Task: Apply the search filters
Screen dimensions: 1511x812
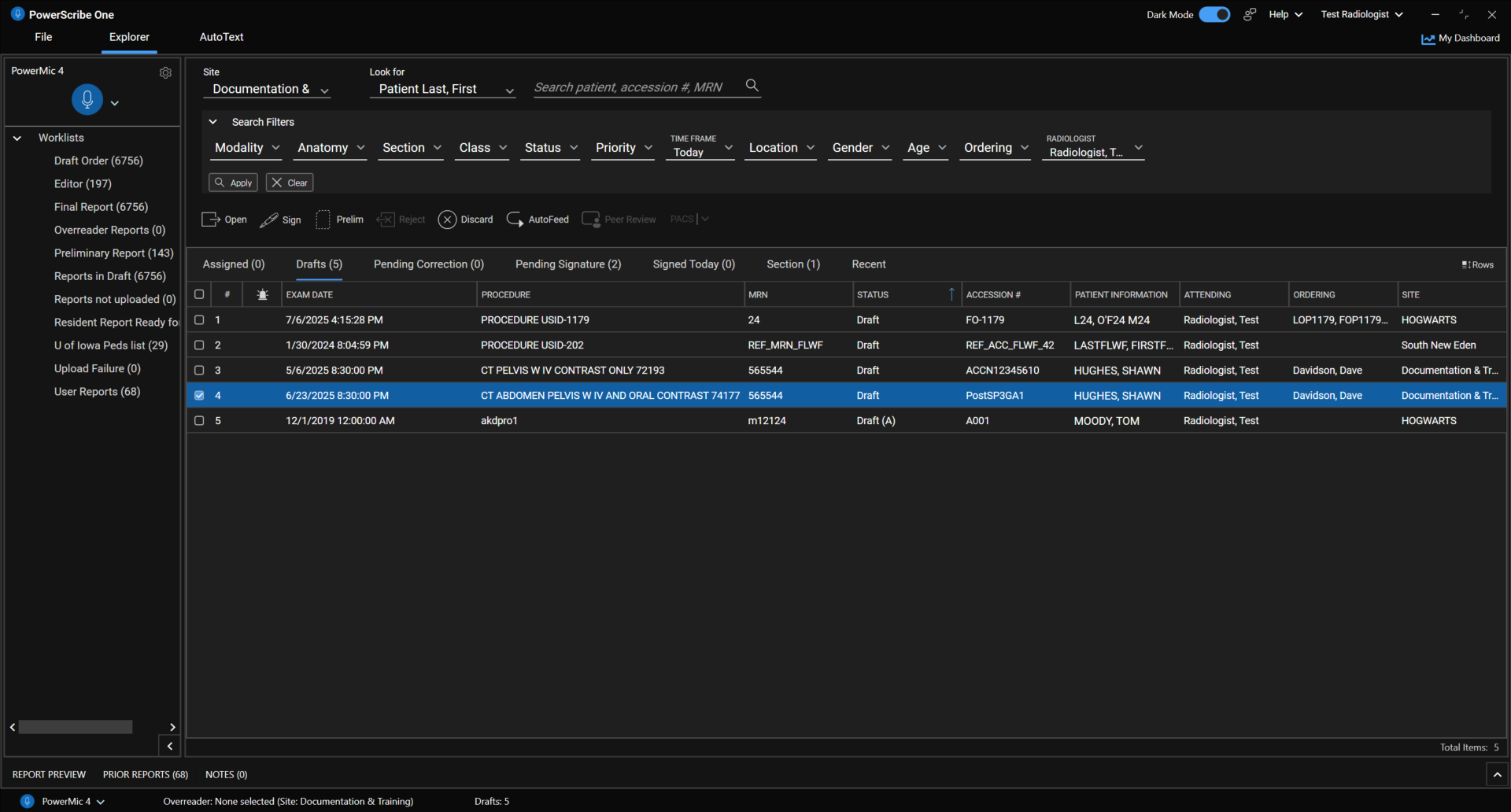Action: tap(233, 183)
